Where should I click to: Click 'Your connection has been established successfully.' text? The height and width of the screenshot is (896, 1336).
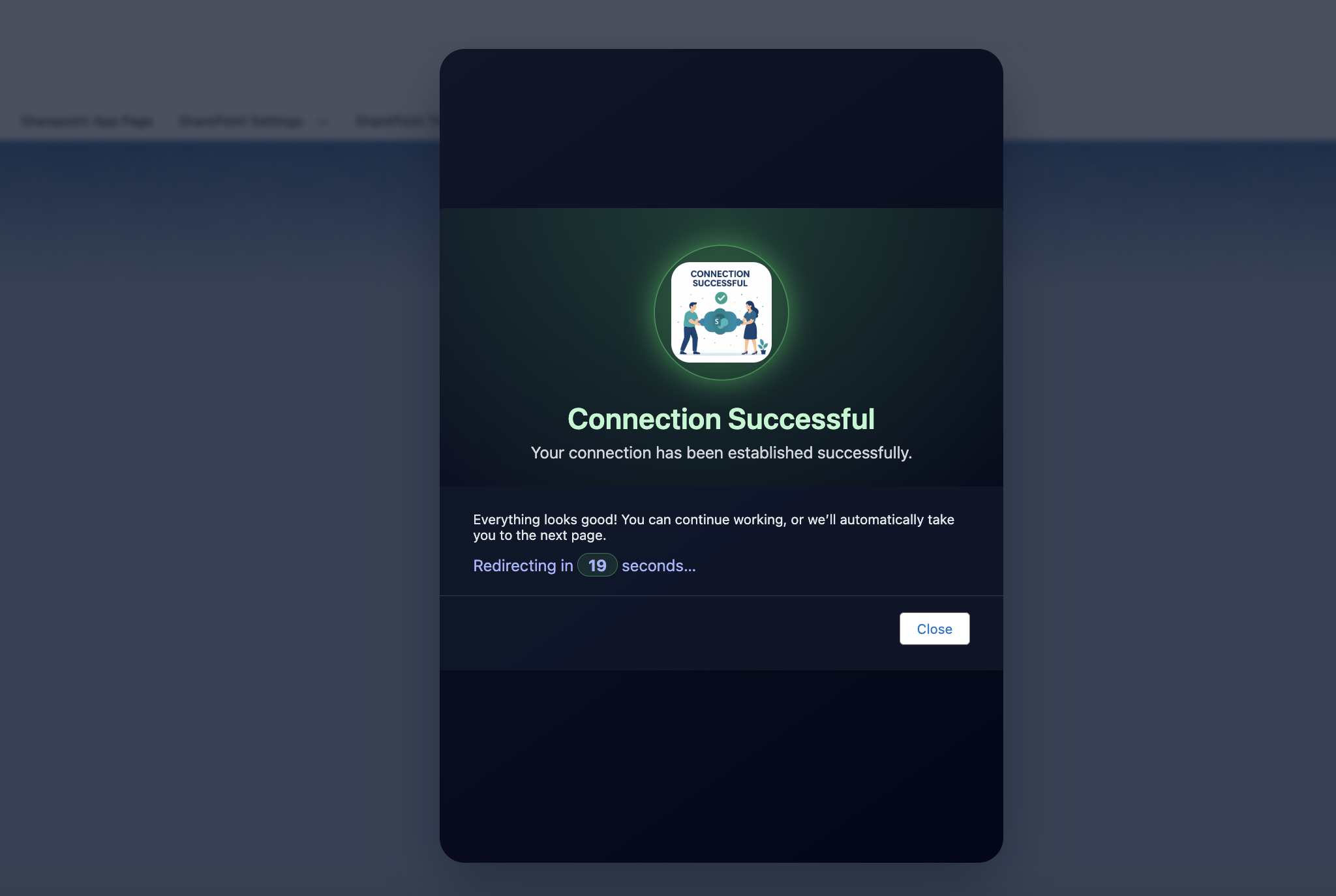point(721,453)
